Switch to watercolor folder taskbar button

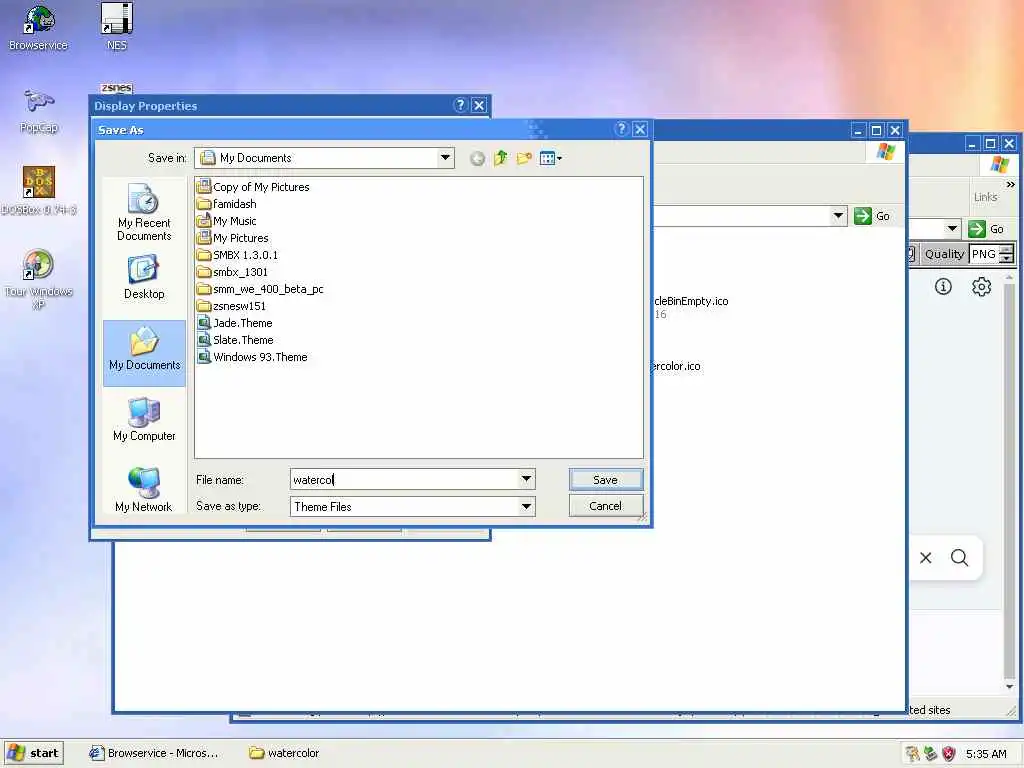click(x=285, y=753)
